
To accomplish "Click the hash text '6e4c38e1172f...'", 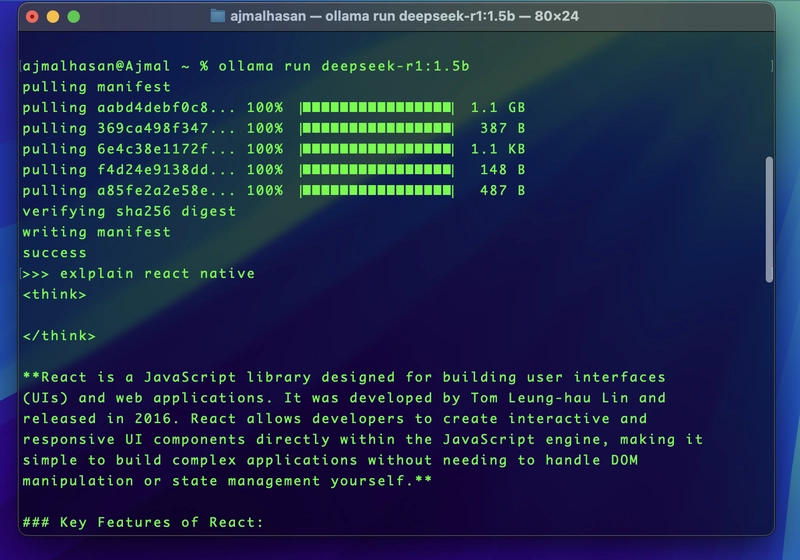I will click(x=166, y=149).
